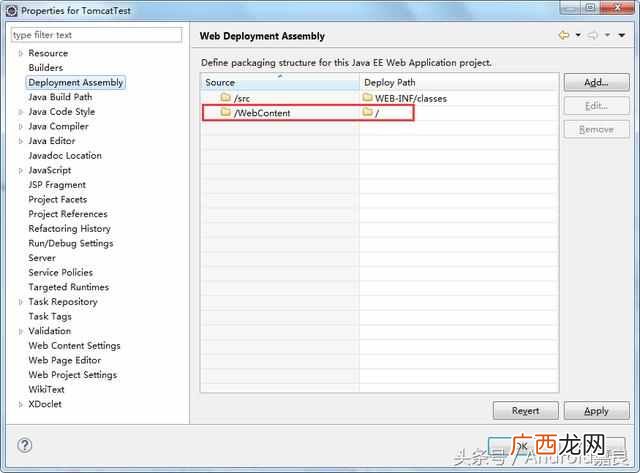Screen dimensions: 640x473
Task: Select the Validation label
Action: [x=49, y=331]
